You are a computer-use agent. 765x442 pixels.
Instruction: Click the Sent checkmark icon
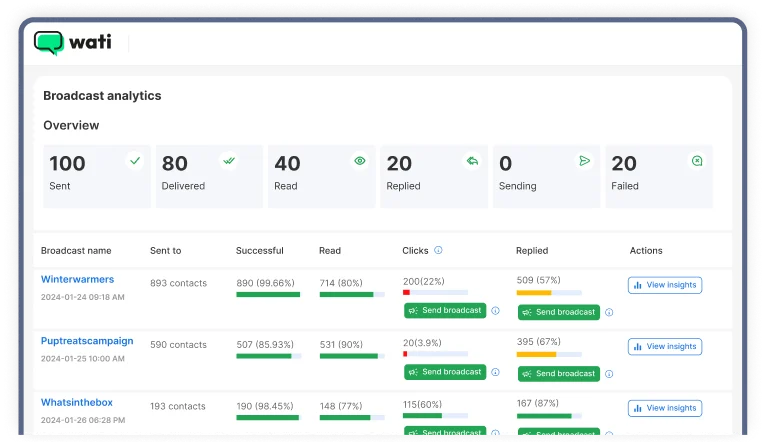pos(135,160)
